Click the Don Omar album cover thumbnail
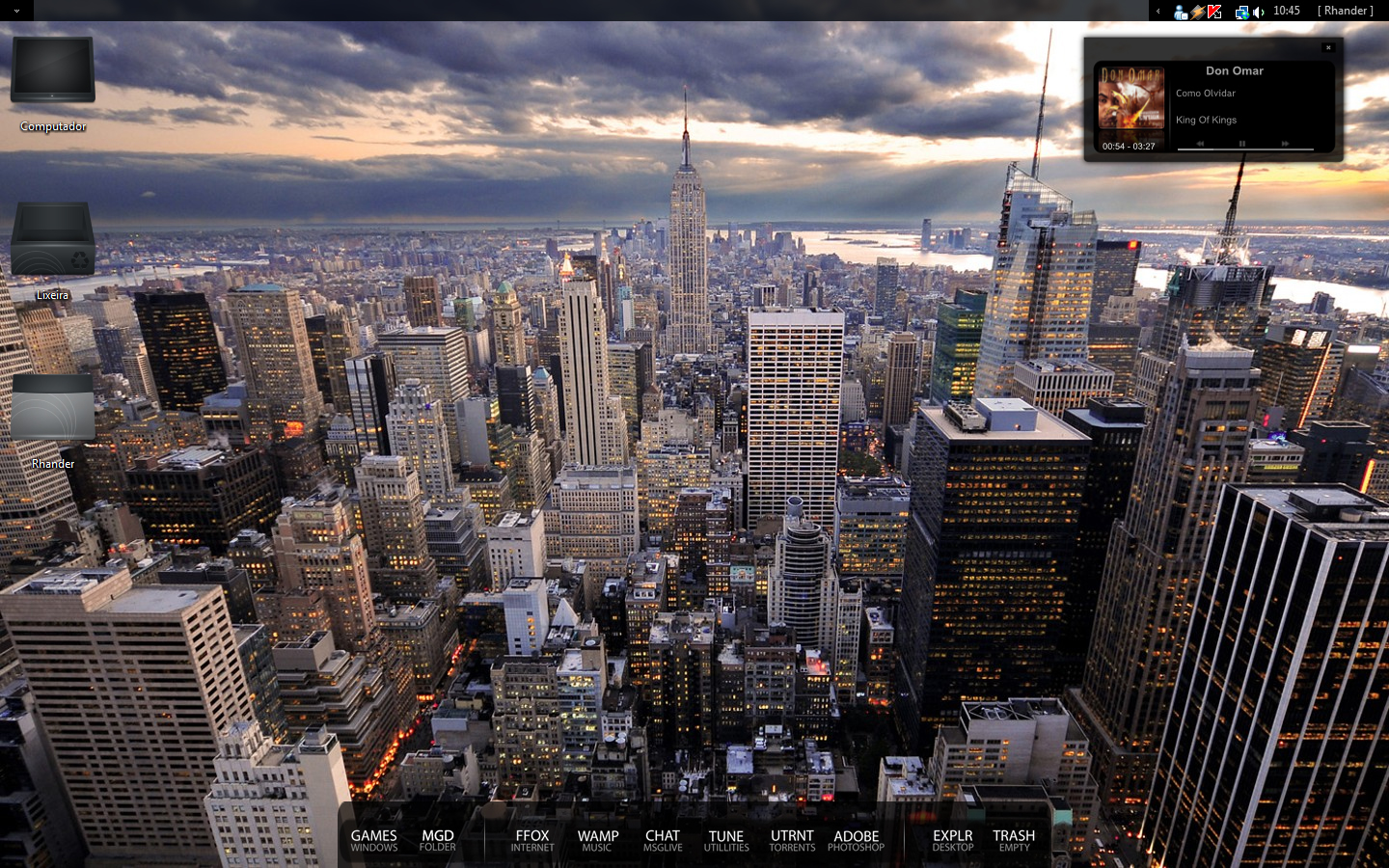This screenshot has height=868, width=1389. [1131, 98]
